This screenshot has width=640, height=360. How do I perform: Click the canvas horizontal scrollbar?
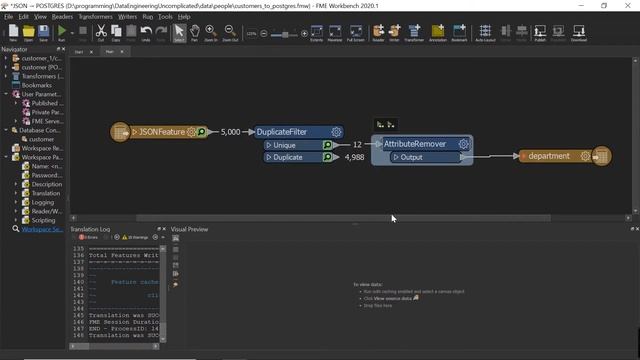pos(343,218)
